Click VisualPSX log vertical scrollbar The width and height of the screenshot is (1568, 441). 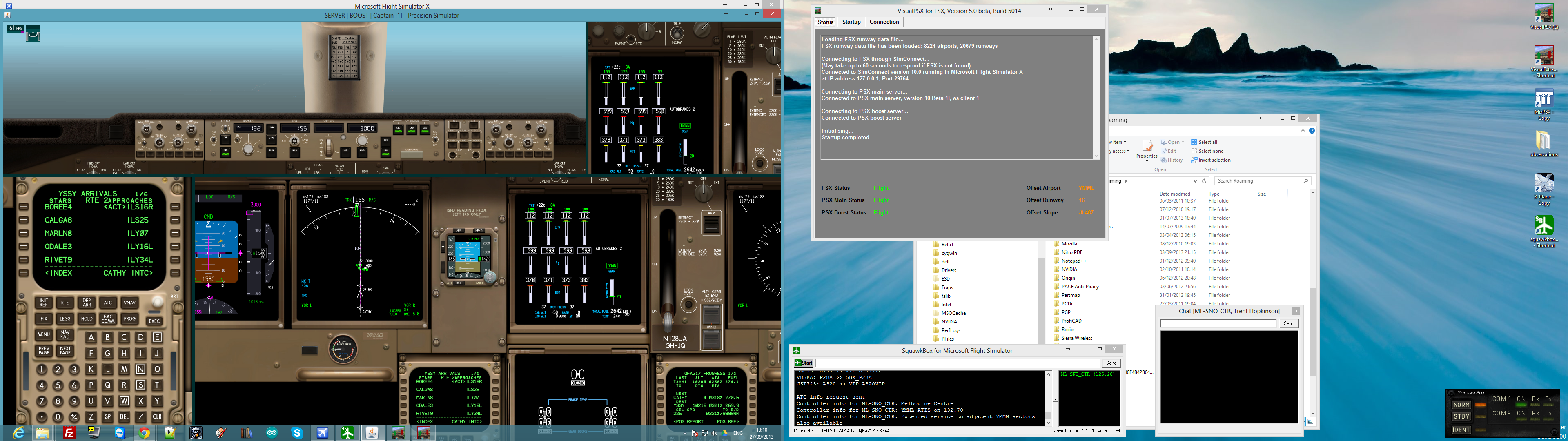1096,98
